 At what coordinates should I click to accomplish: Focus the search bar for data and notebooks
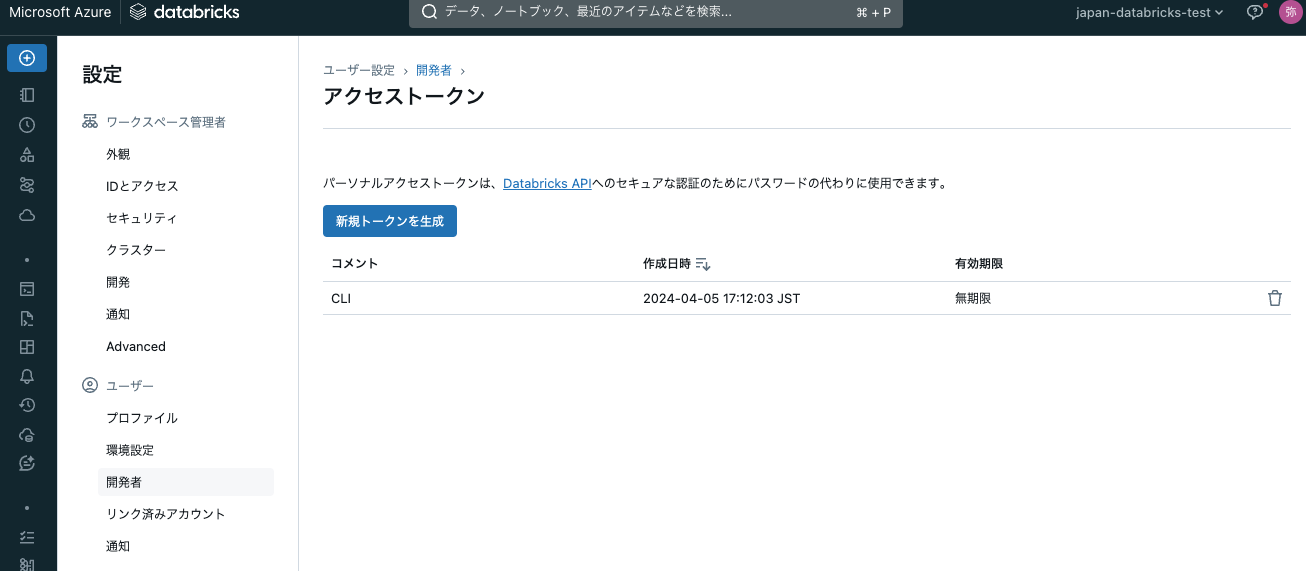tap(656, 13)
